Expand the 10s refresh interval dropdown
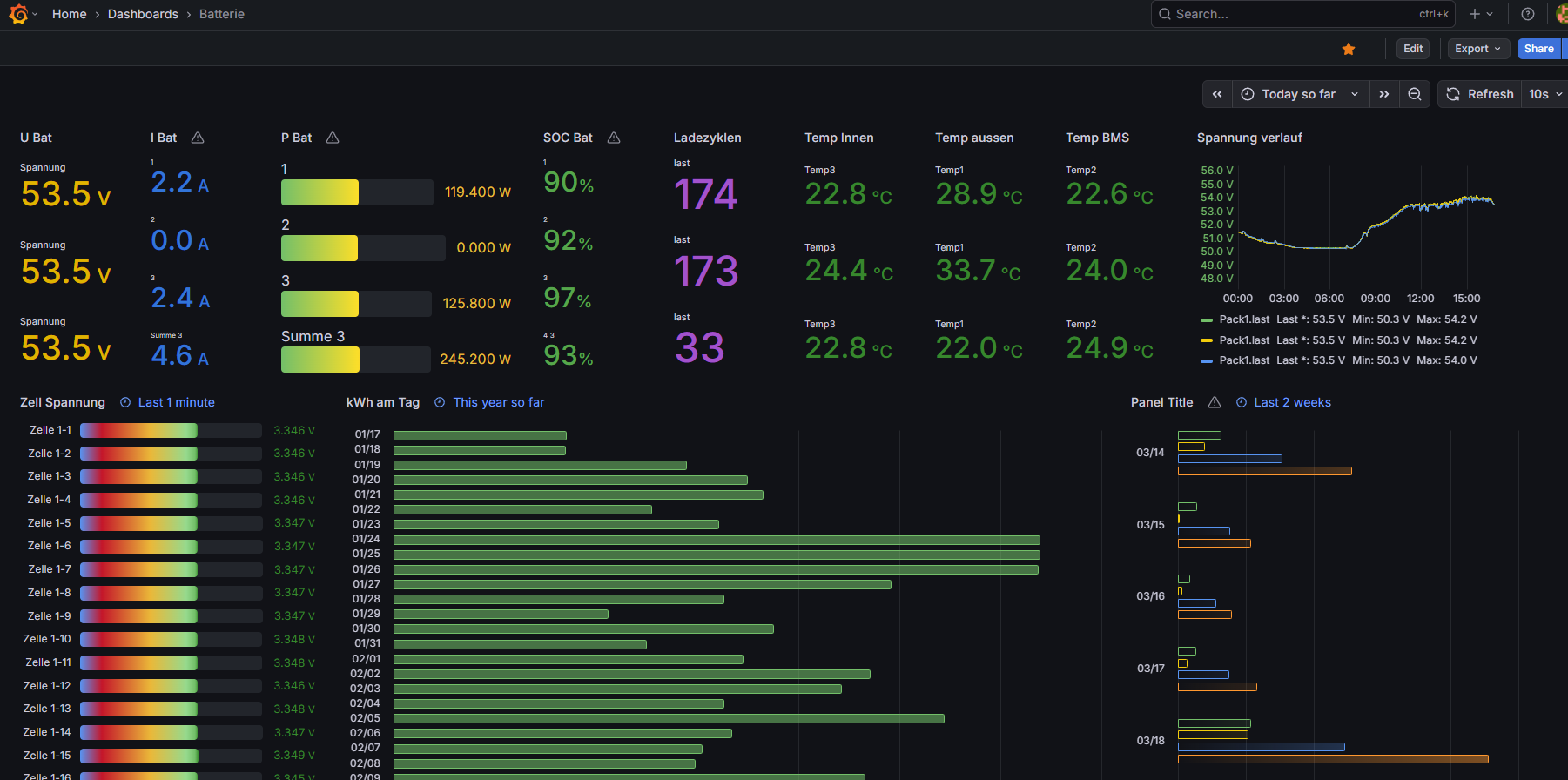 [x=1545, y=94]
